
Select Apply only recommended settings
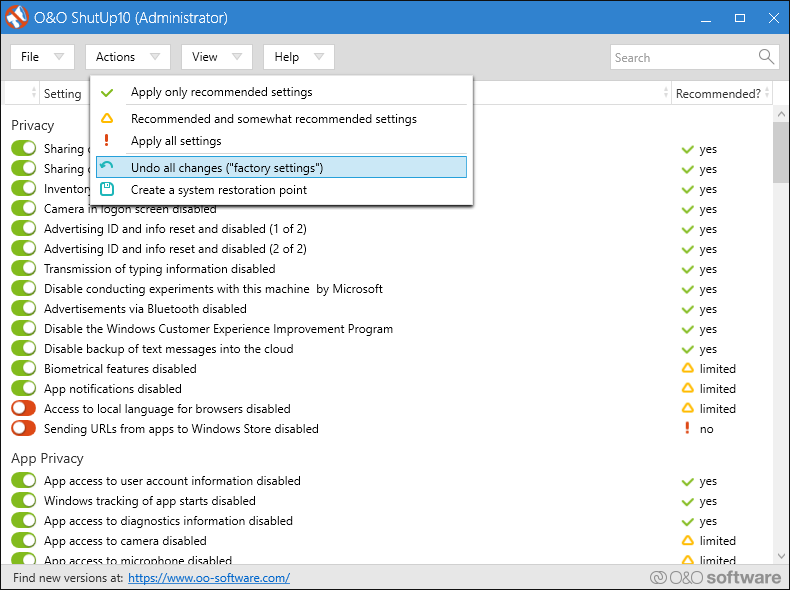pos(281,92)
